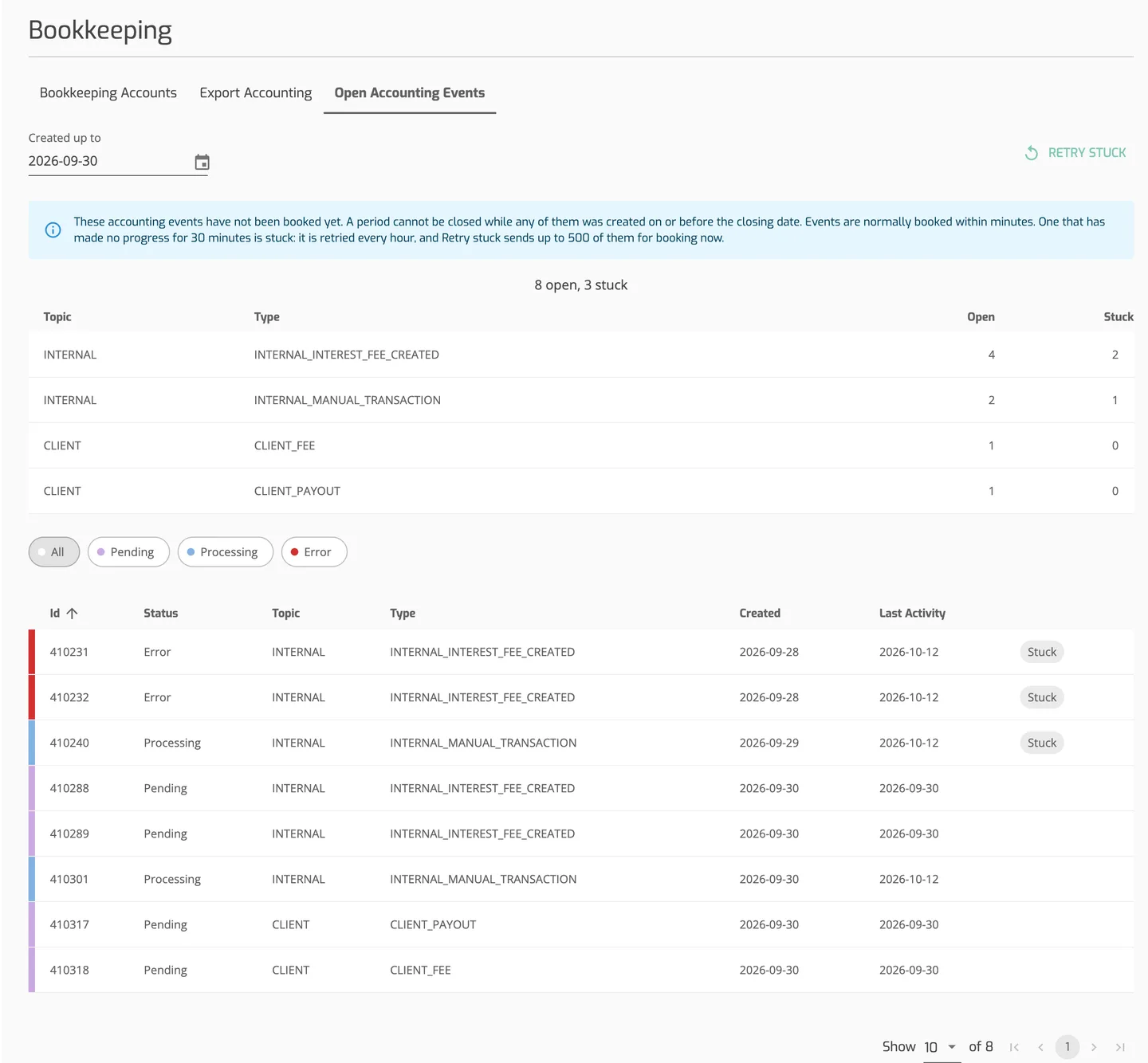The height and width of the screenshot is (1063, 1148).
Task: Select the All status filter chip
Action: click(54, 552)
